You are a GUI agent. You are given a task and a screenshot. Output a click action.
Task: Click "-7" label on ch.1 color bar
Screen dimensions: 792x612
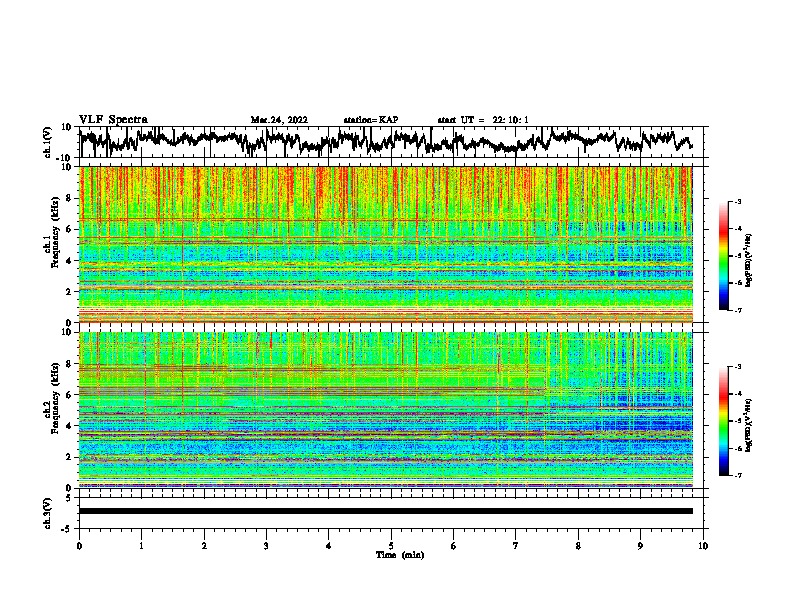point(738,311)
